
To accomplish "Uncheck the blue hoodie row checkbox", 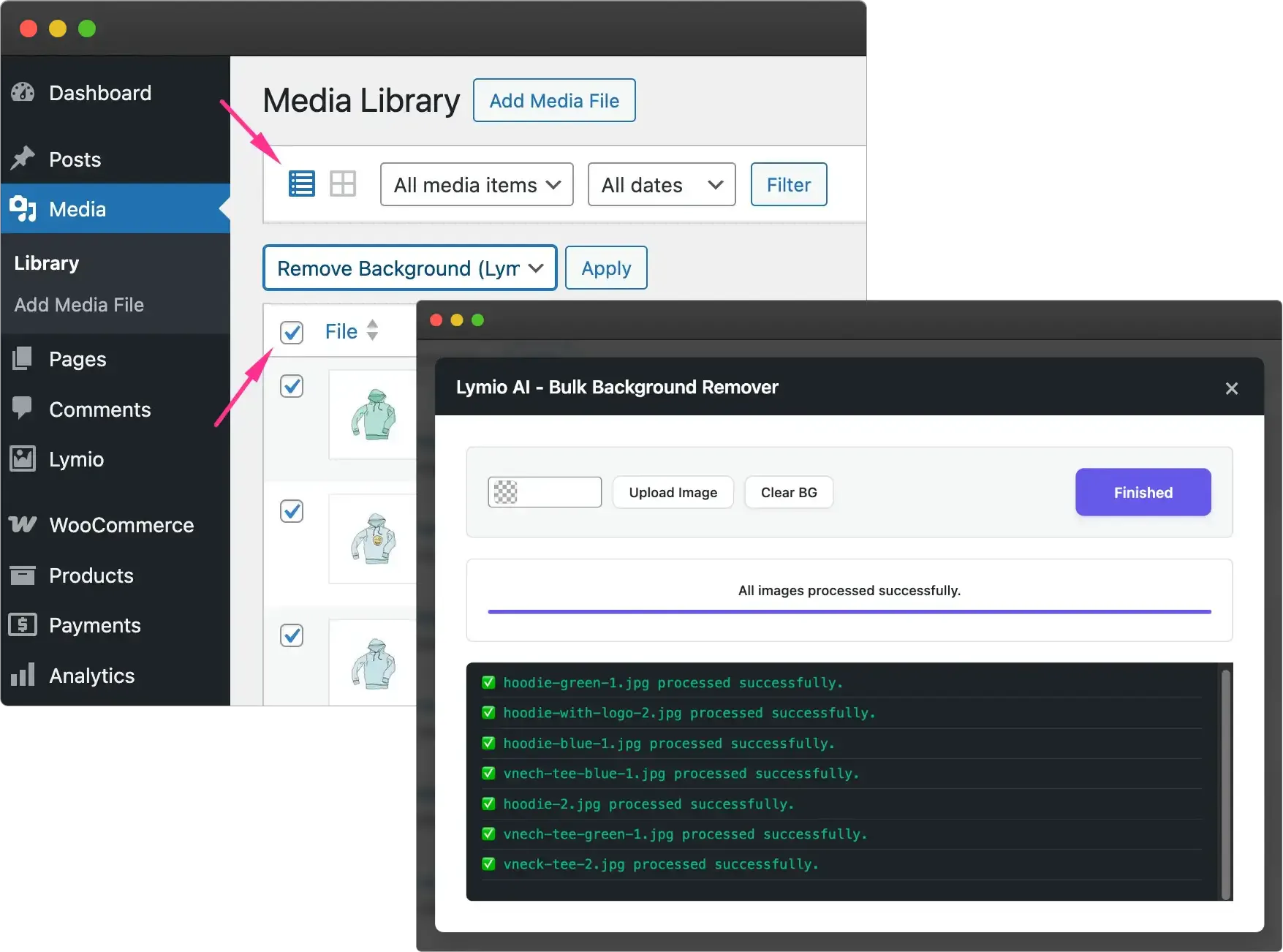I will 292,635.
